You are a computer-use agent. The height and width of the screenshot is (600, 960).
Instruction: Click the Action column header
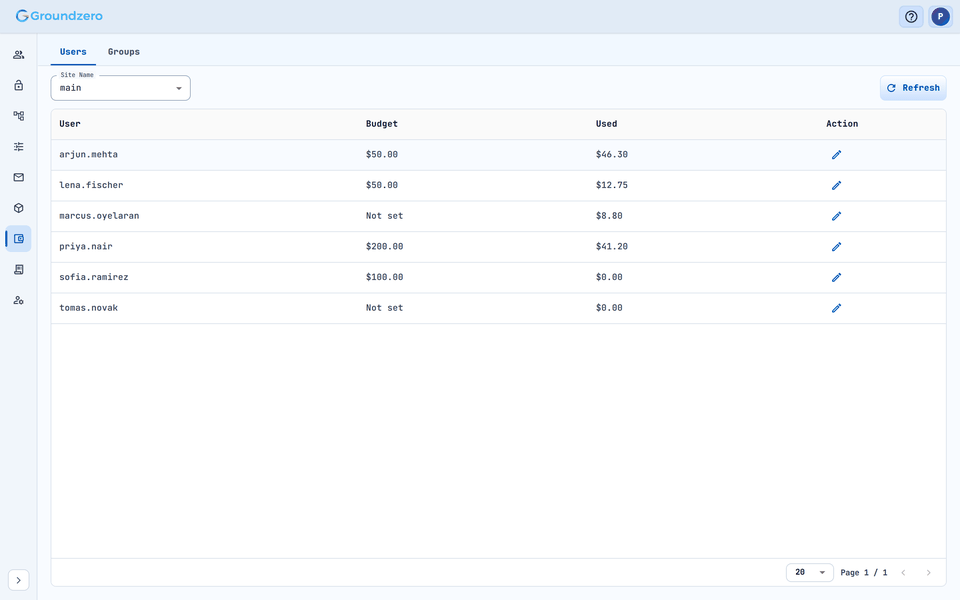click(x=842, y=124)
